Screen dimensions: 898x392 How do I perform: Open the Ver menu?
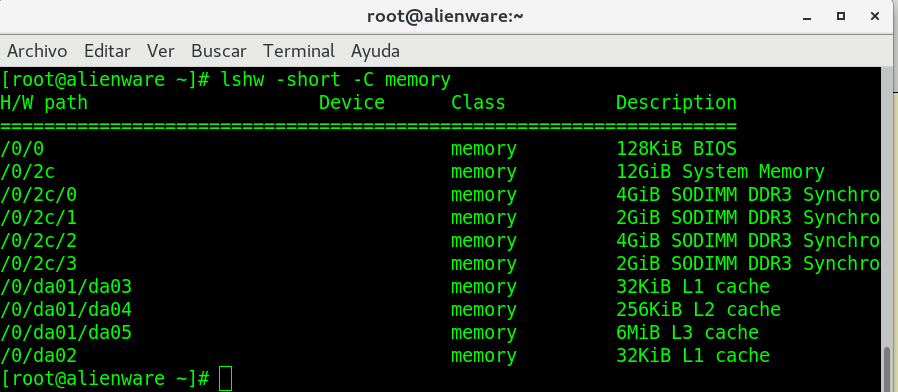[x=160, y=51]
